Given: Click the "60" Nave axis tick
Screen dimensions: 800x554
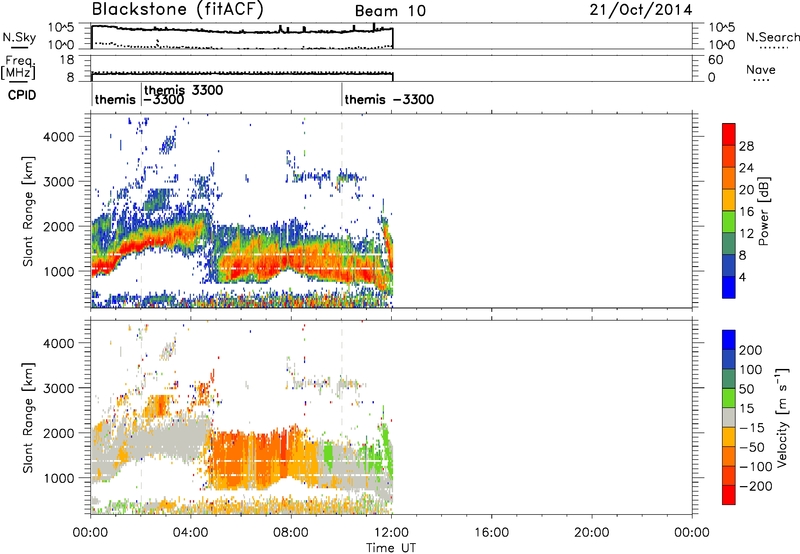Looking at the screenshot, I should pos(715,60).
